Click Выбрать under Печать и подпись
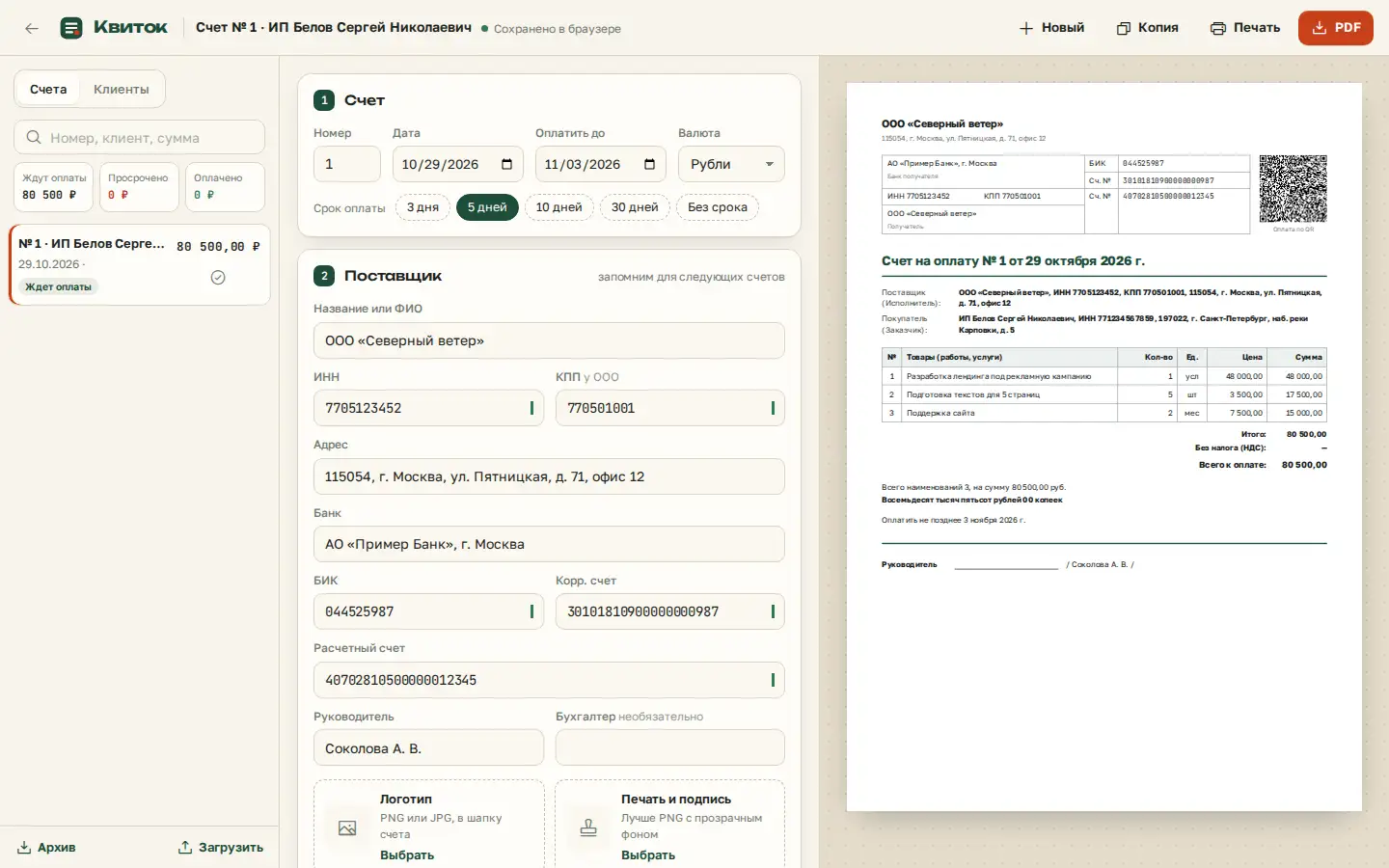Viewport: 1389px width, 868px height. click(x=648, y=855)
